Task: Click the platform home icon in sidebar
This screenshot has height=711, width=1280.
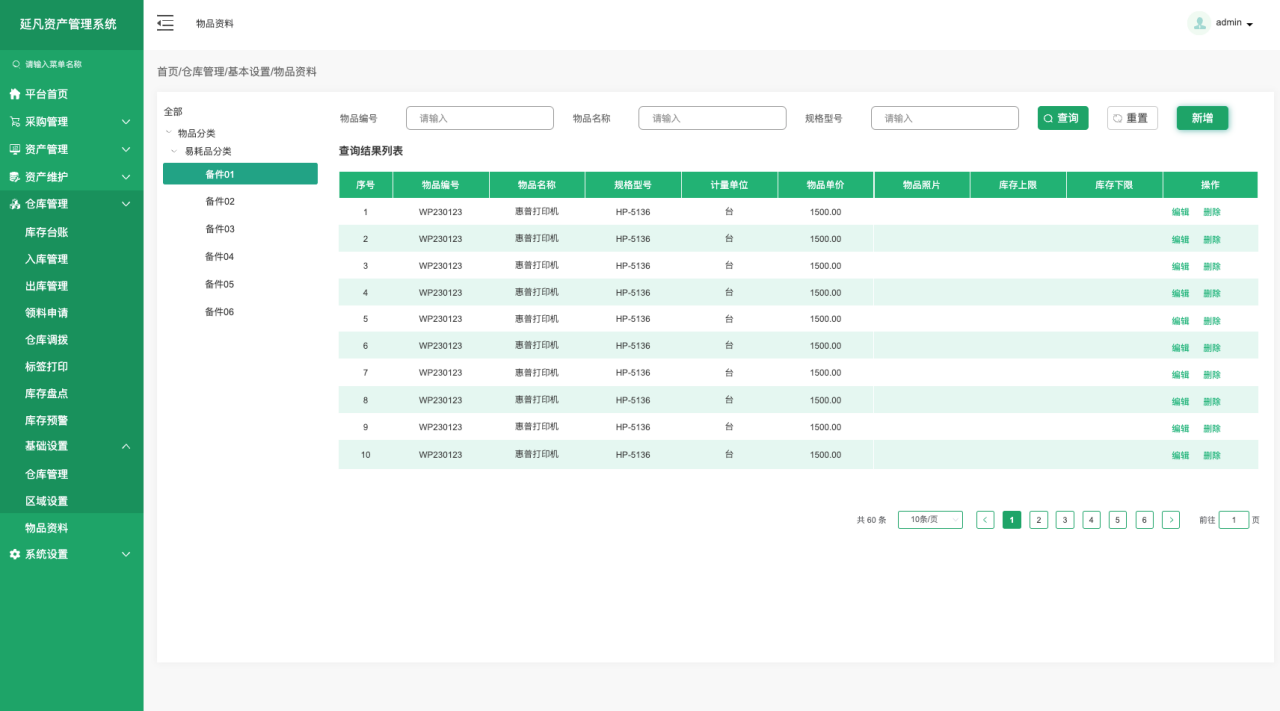Action: coord(14,94)
